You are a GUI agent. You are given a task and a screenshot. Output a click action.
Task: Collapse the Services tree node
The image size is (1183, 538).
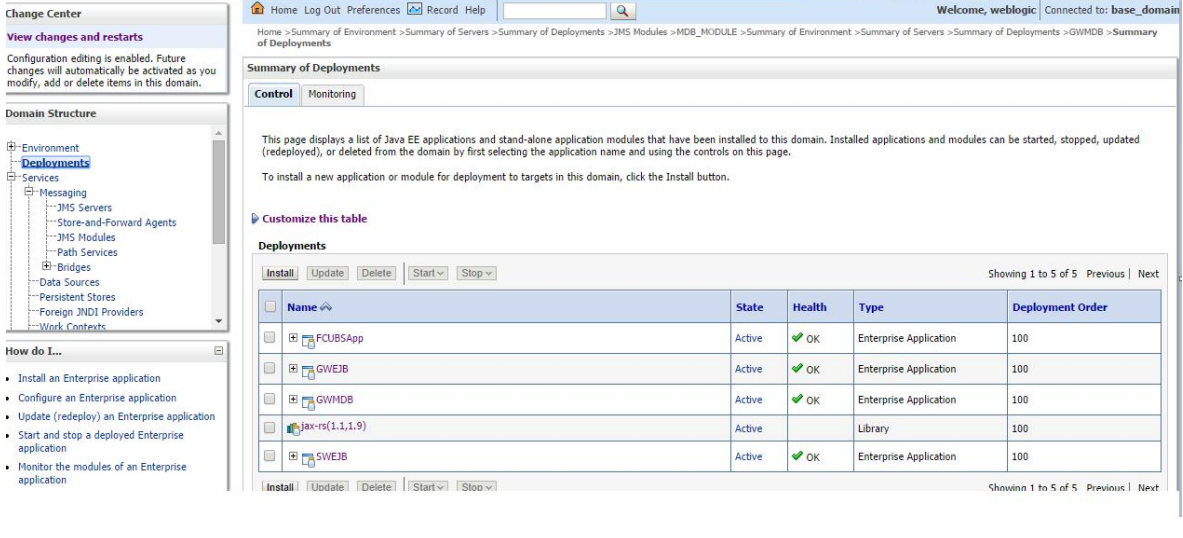(x=11, y=177)
